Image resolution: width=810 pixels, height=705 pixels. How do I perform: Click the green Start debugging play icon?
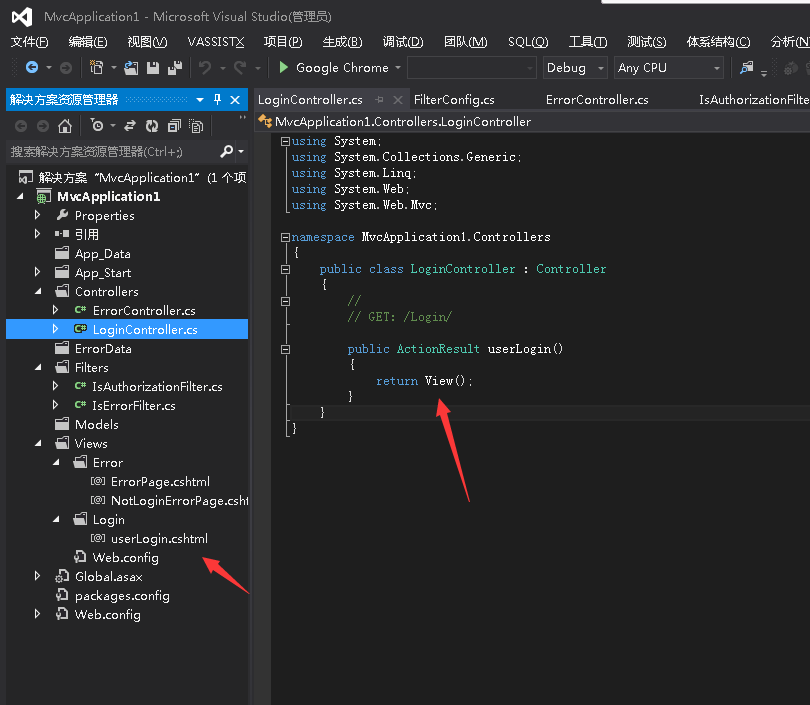click(284, 68)
